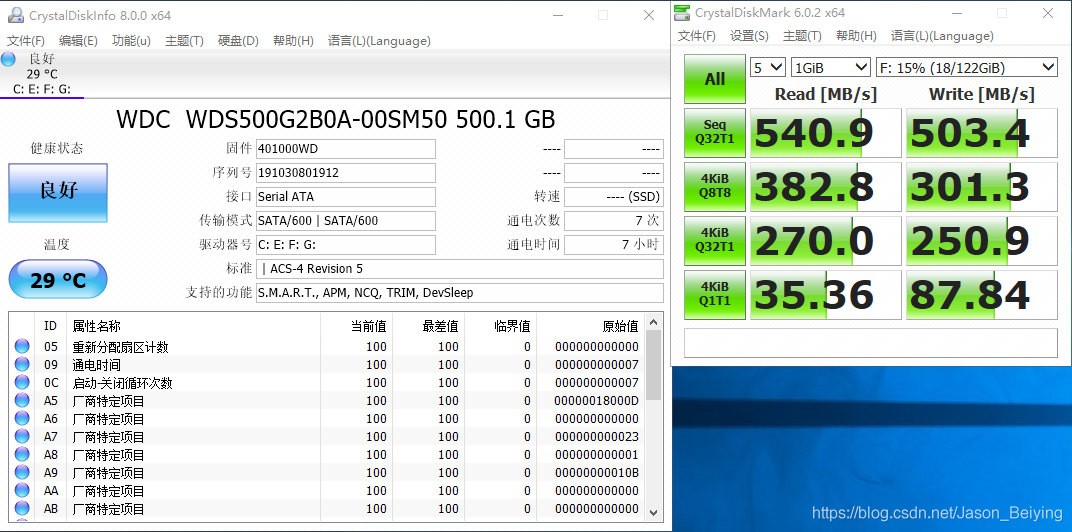Expand the drive selector showing F: 15%
The image size is (1072, 532).
[966, 67]
